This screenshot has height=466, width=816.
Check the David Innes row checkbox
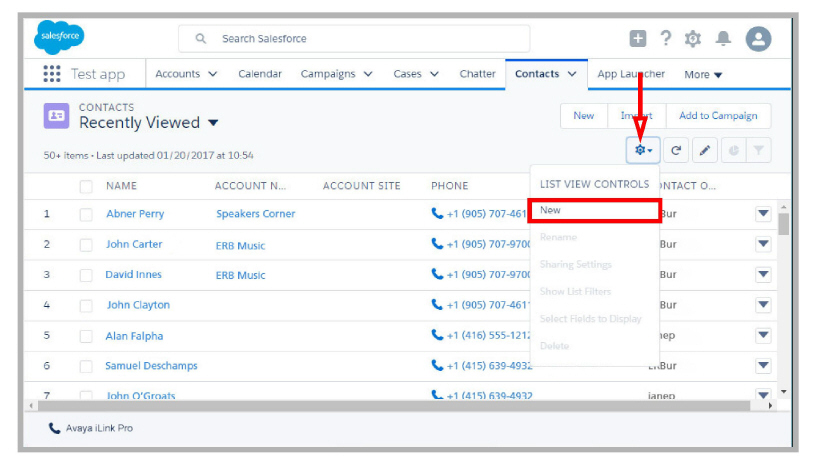86,274
